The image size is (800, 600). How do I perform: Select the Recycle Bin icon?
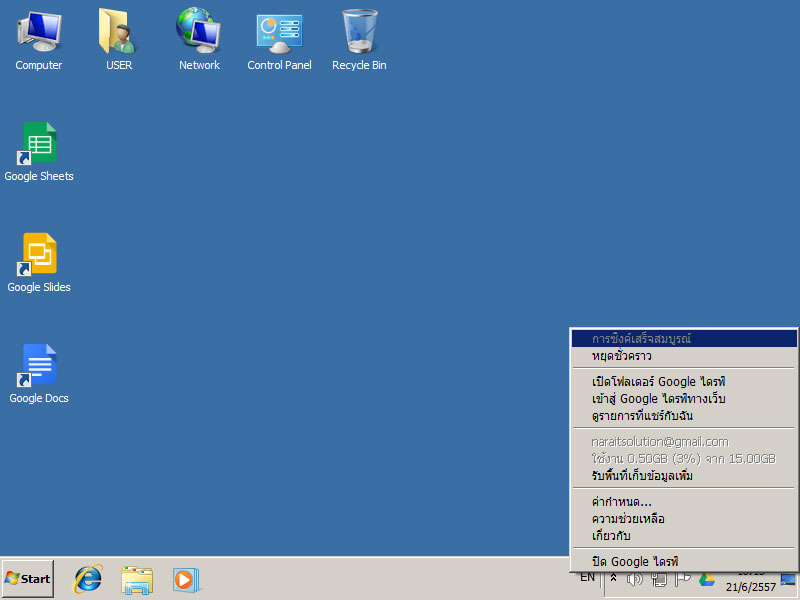point(359,41)
